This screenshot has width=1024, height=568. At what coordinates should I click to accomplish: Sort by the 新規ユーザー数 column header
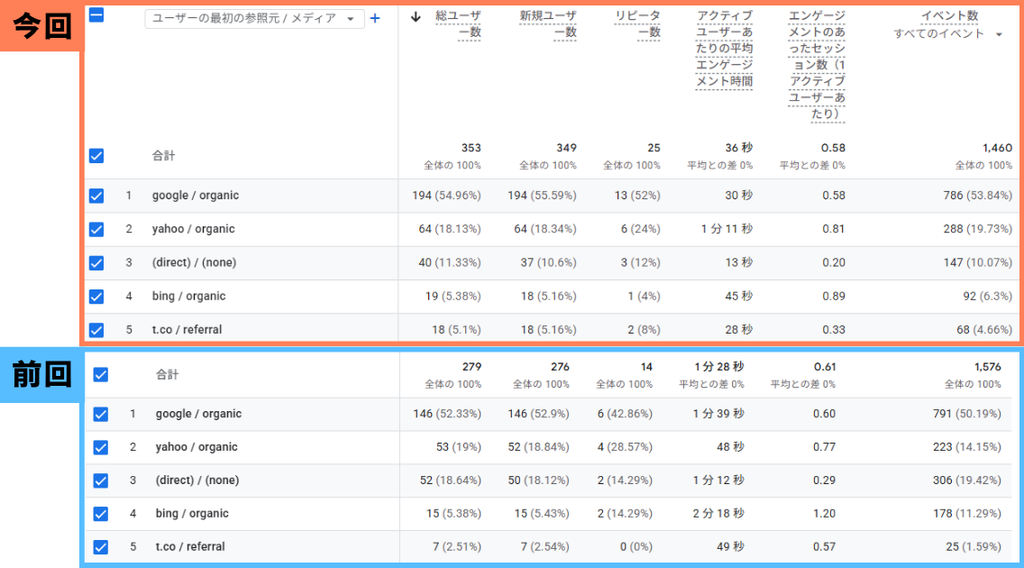pos(548,24)
